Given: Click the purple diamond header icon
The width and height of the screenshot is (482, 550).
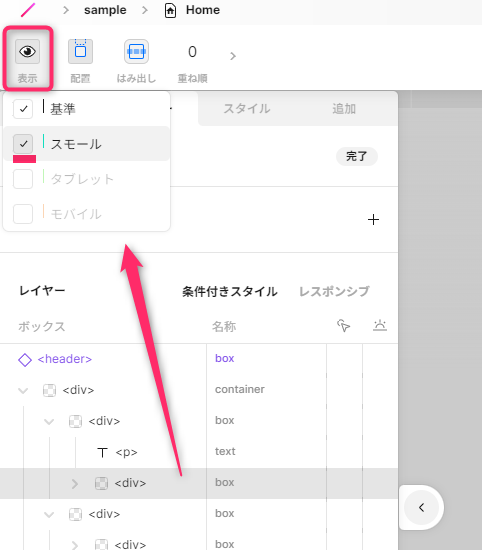Looking at the screenshot, I should (x=25, y=360).
